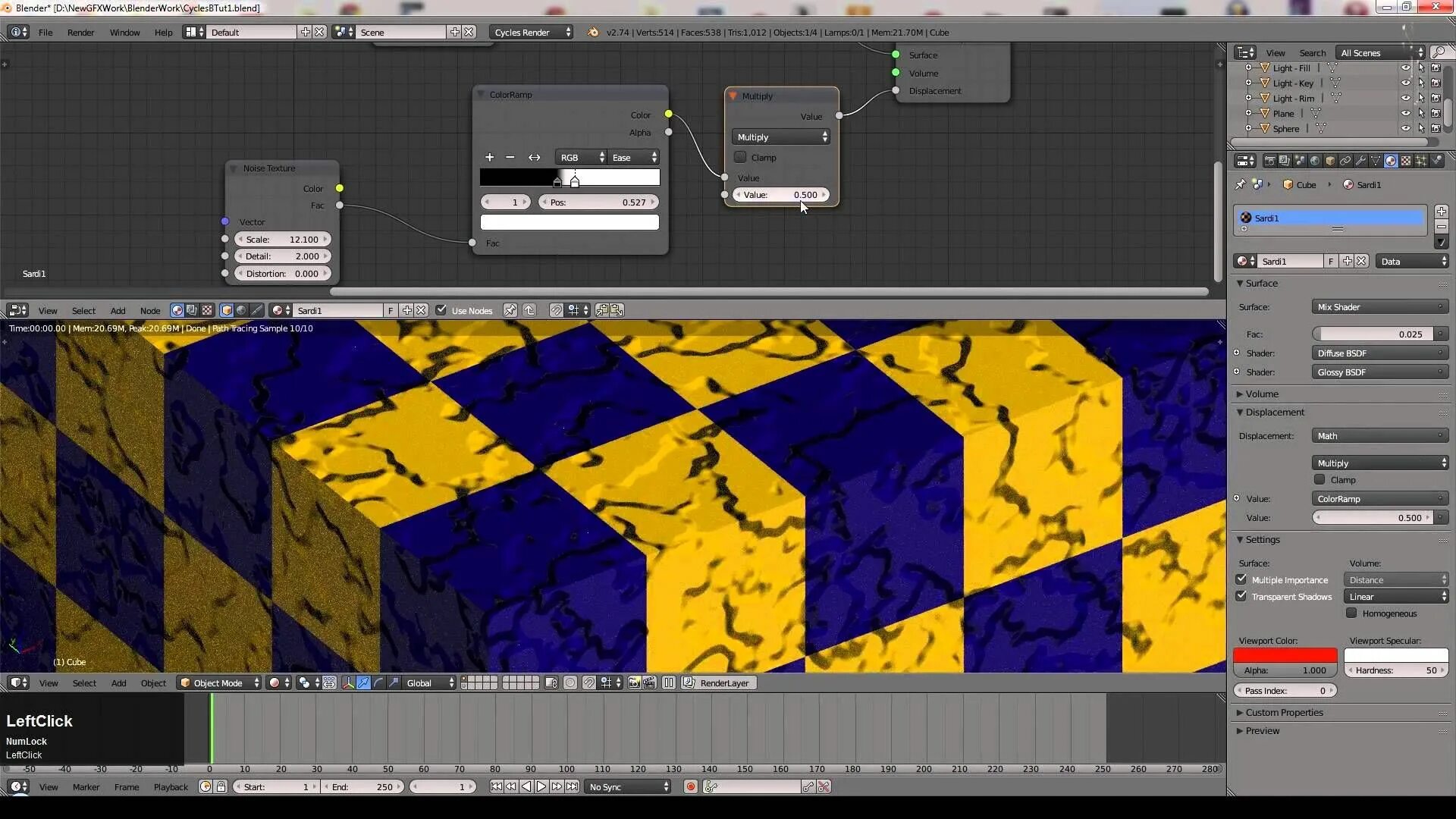Screen dimensions: 1456x819
Task: Open the Object constraints chain tab
Action: click(x=1345, y=161)
